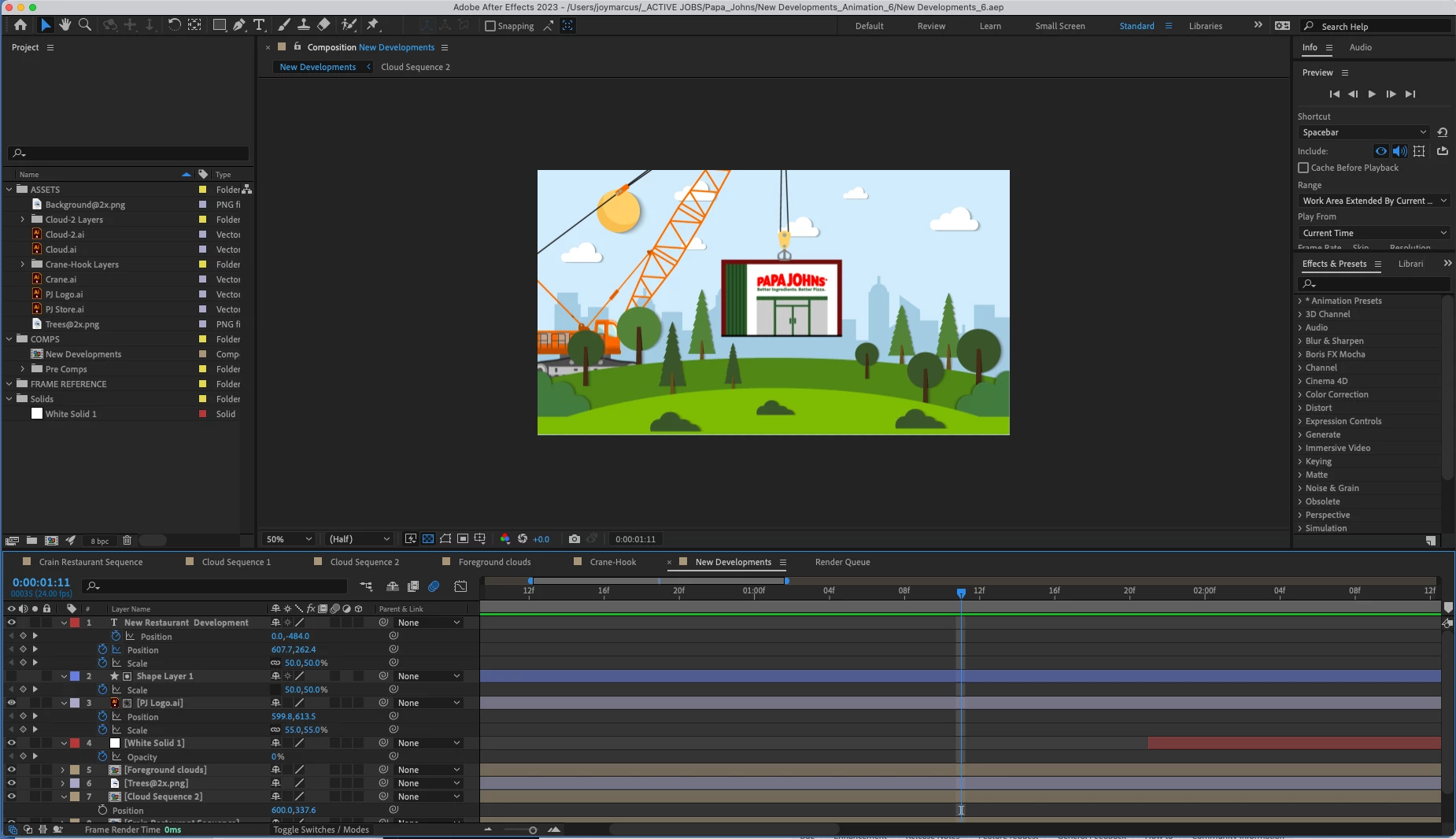Toggle motion blur enable icon in timeline
The height and width of the screenshot is (839, 1456).
pyautogui.click(x=434, y=586)
